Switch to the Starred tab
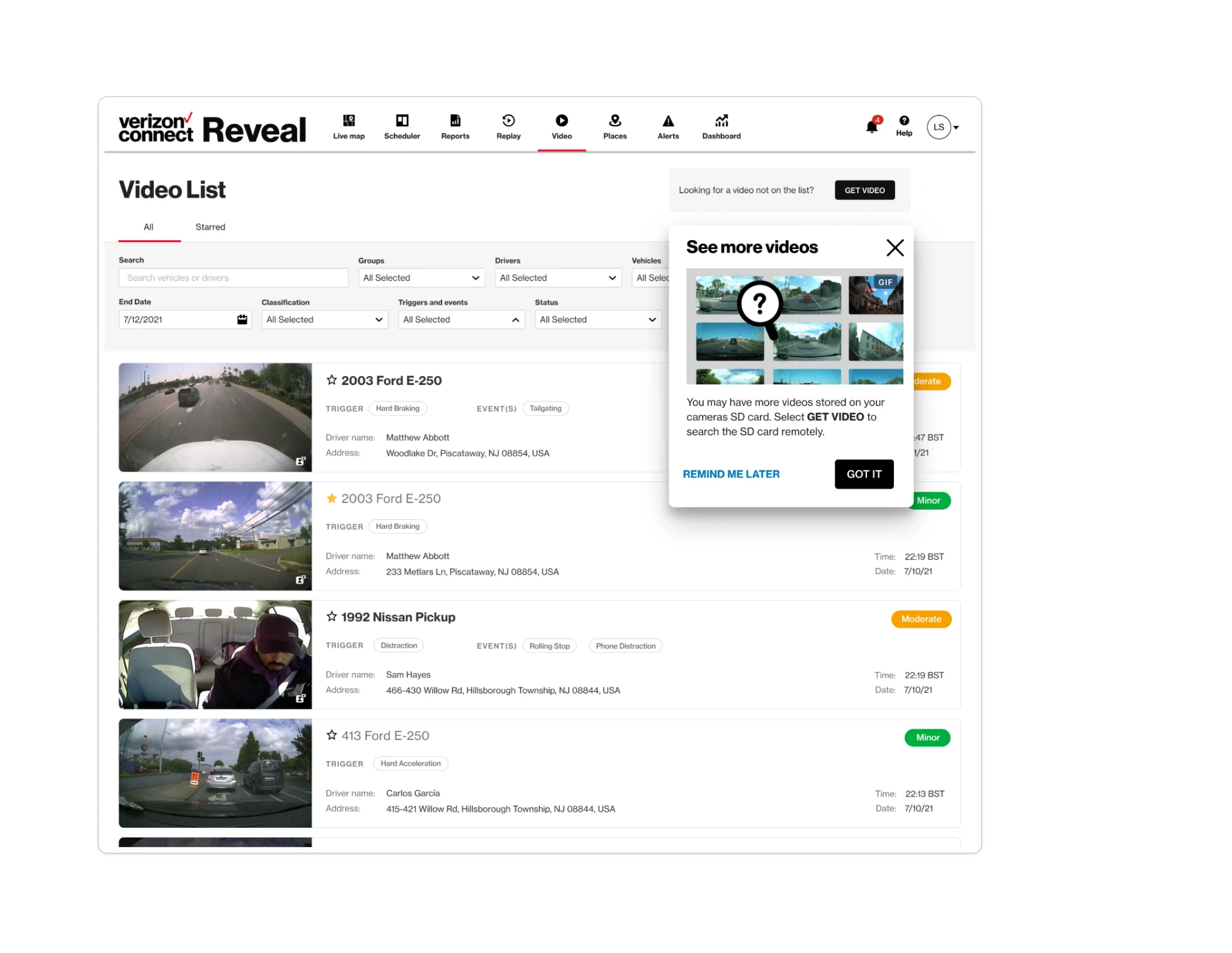The image size is (1232, 953). coord(210,227)
